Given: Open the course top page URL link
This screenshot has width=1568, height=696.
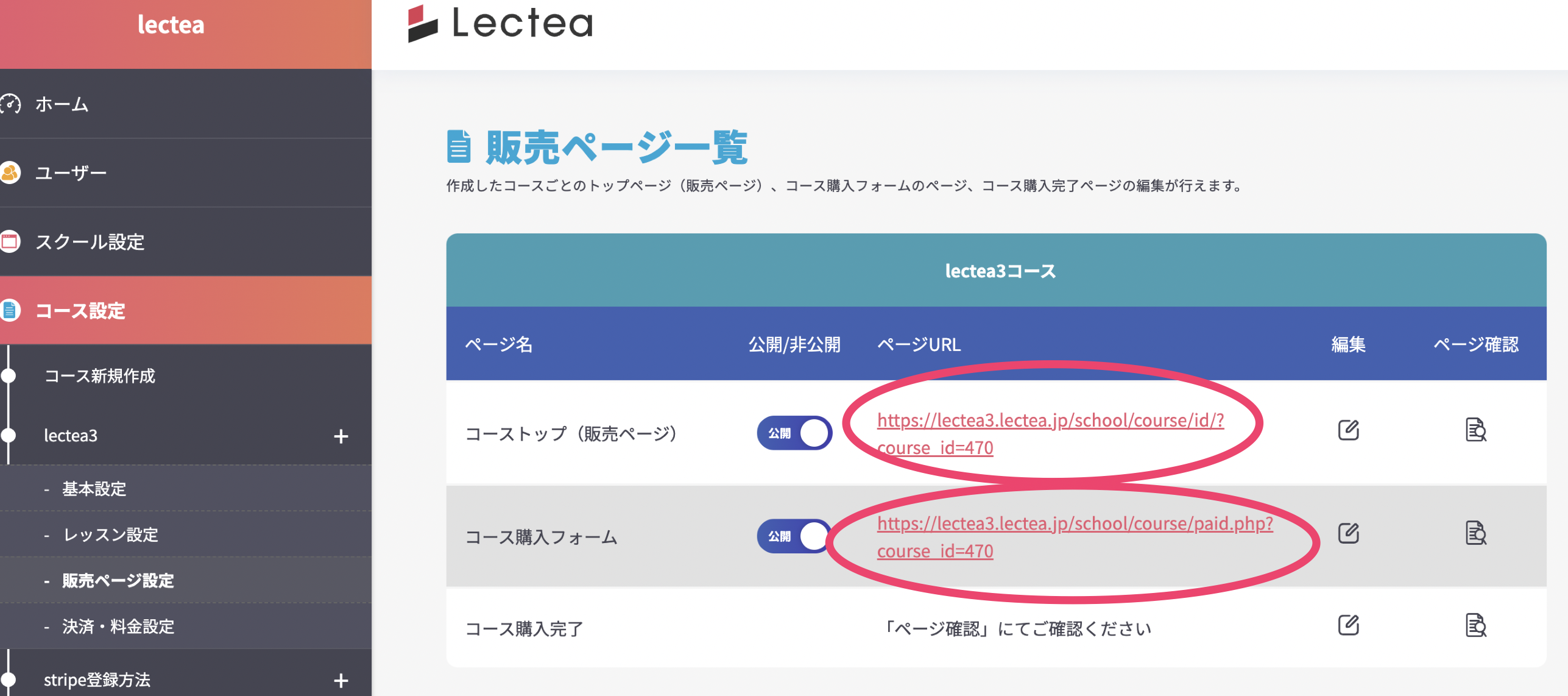Looking at the screenshot, I should pos(1050,421).
